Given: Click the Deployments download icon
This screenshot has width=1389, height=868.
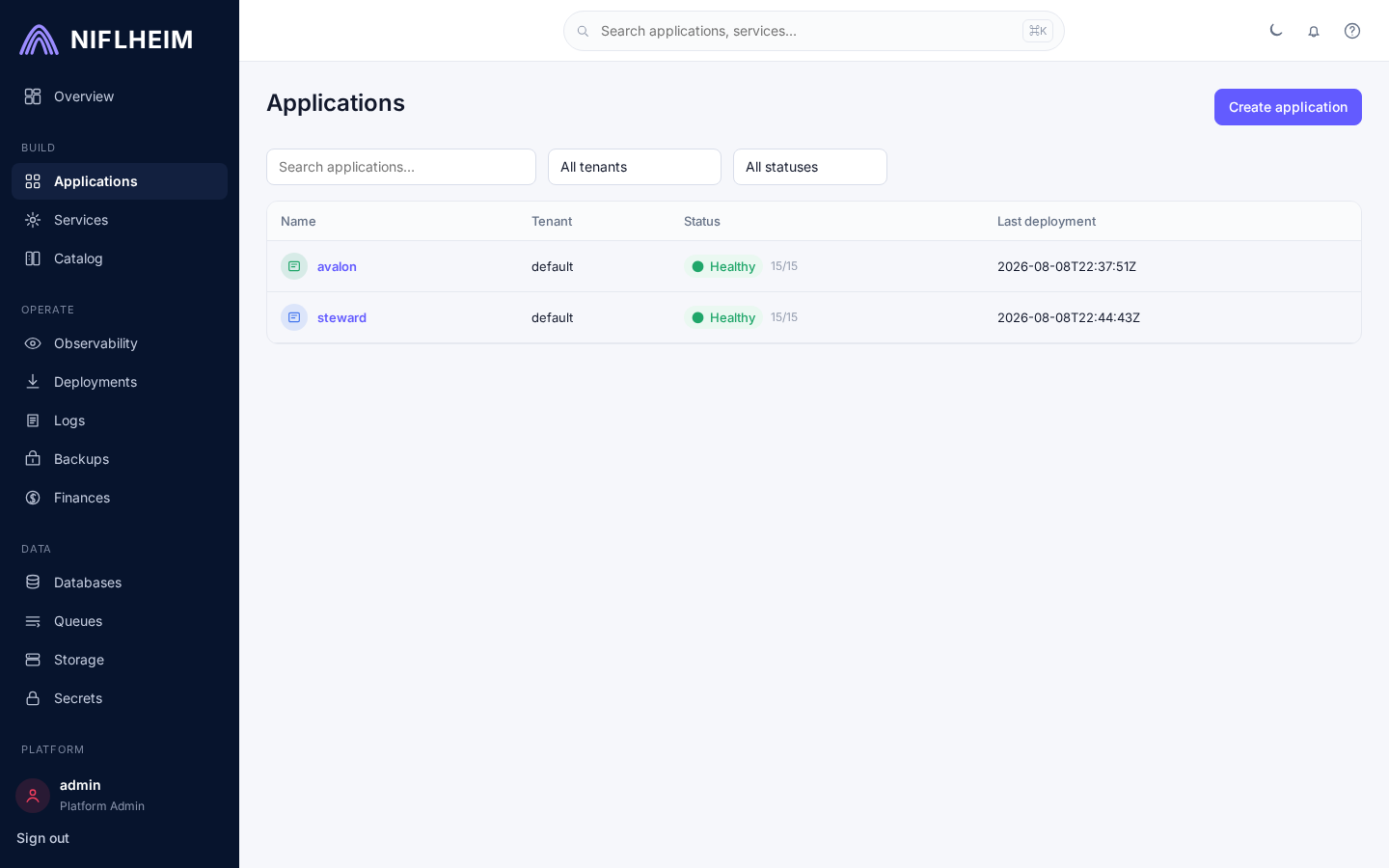Looking at the screenshot, I should [x=33, y=382].
